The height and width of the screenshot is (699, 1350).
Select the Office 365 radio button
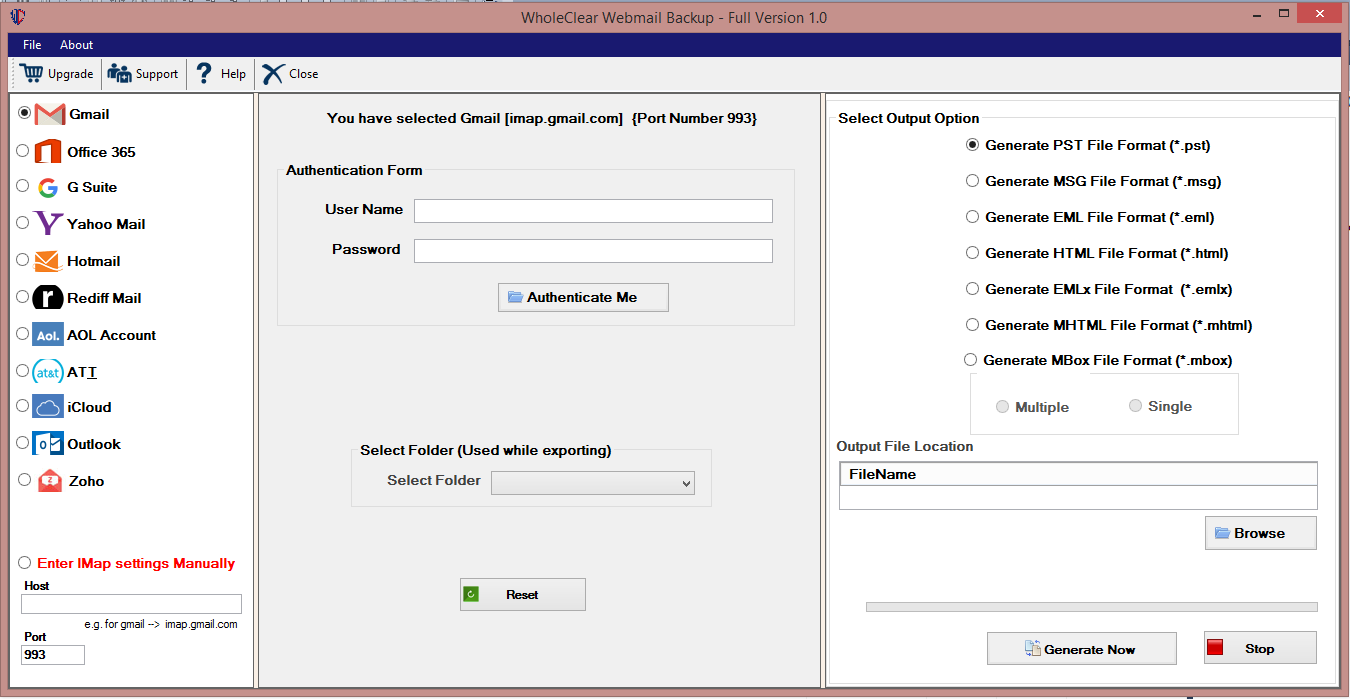[x=23, y=151]
